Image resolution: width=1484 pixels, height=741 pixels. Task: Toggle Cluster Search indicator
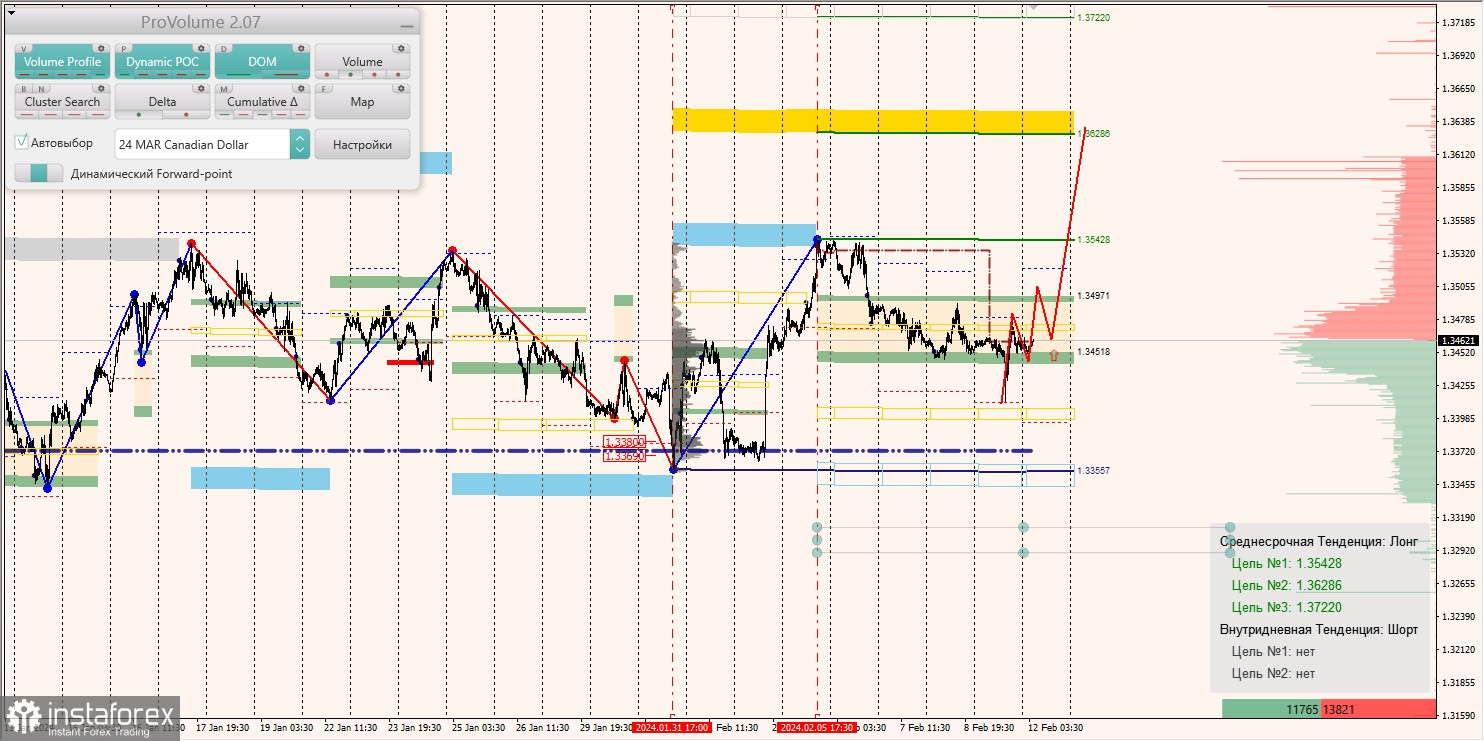pyautogui.click(x=62, y=102)
